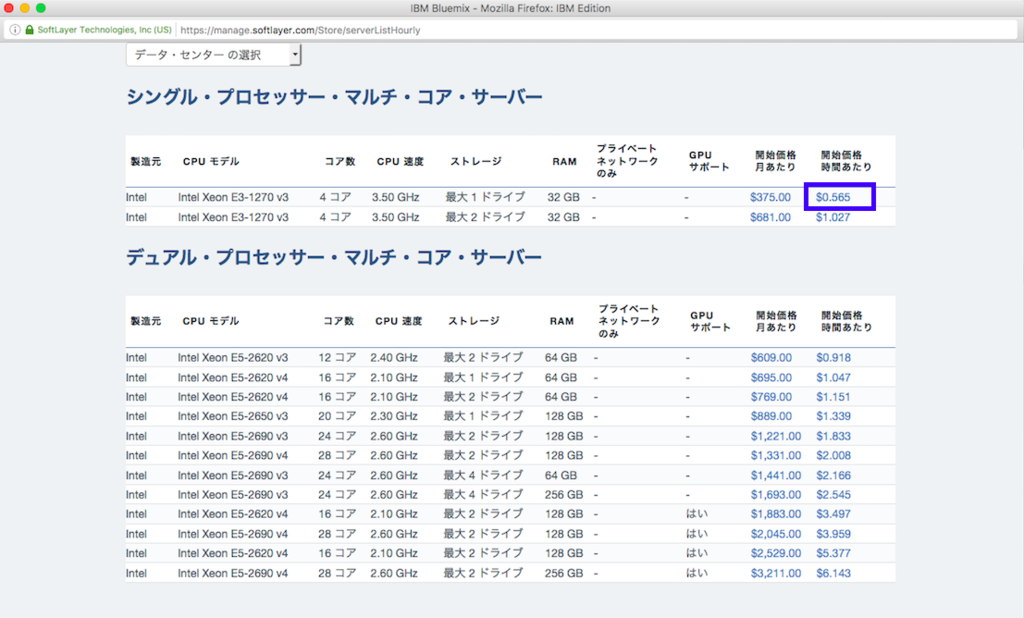Click the 256 GB RAM cell in $1,693.00 row
The width and height of the screenshot is (1024, 618).
click(564, 495)
